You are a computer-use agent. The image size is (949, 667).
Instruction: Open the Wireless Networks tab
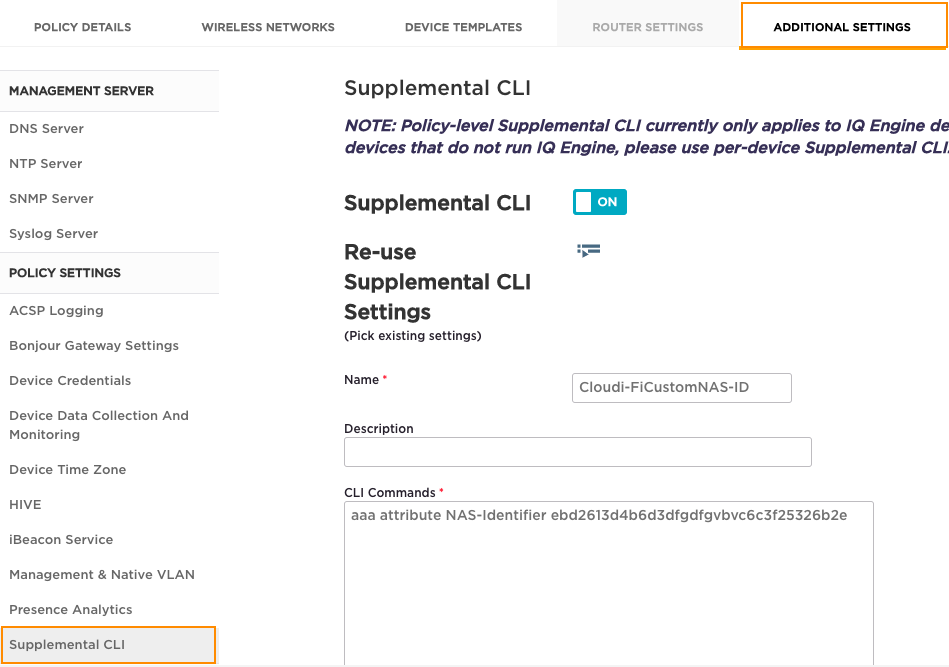[267, 27]
